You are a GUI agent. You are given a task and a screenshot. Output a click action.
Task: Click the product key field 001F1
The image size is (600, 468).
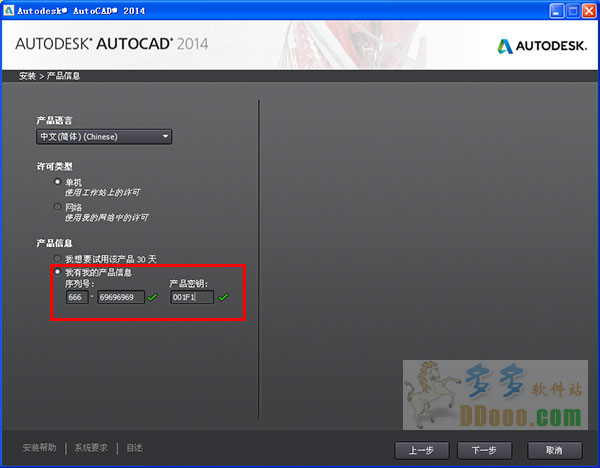click(192, 297)
